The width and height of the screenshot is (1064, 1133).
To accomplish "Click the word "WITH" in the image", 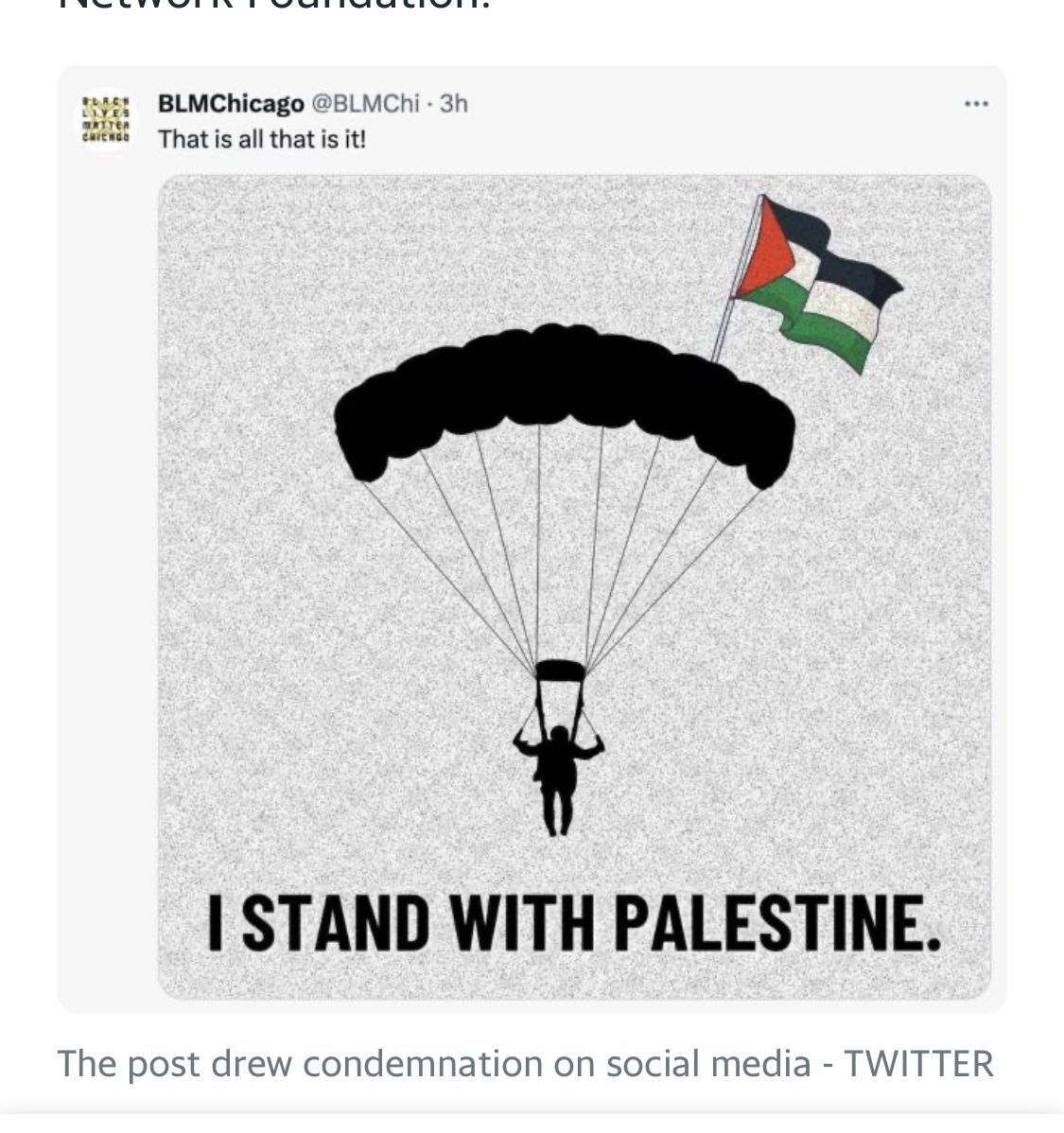I will [x=522, y=923].
